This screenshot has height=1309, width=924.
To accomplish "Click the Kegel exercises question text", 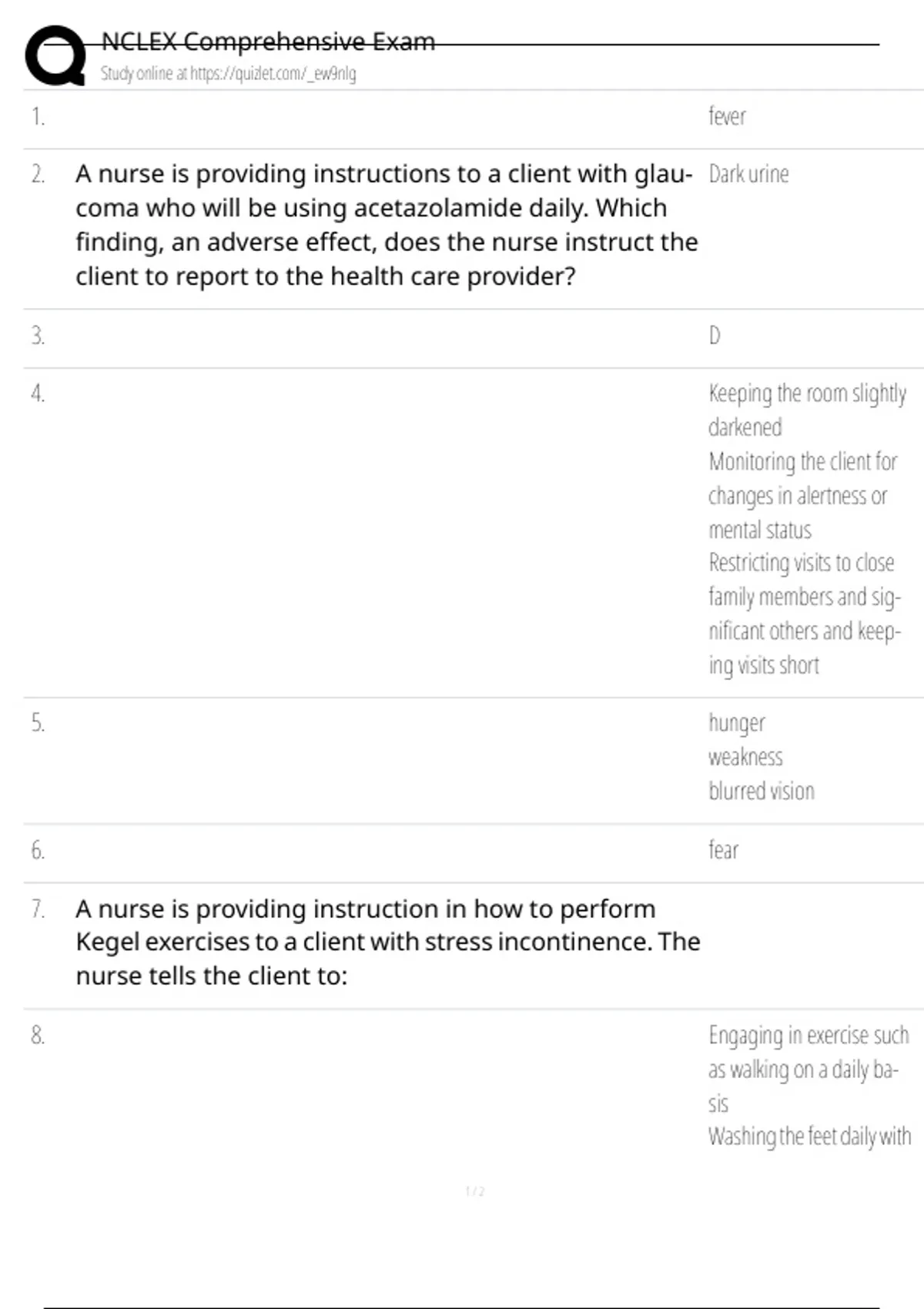I will click(387, 942).
